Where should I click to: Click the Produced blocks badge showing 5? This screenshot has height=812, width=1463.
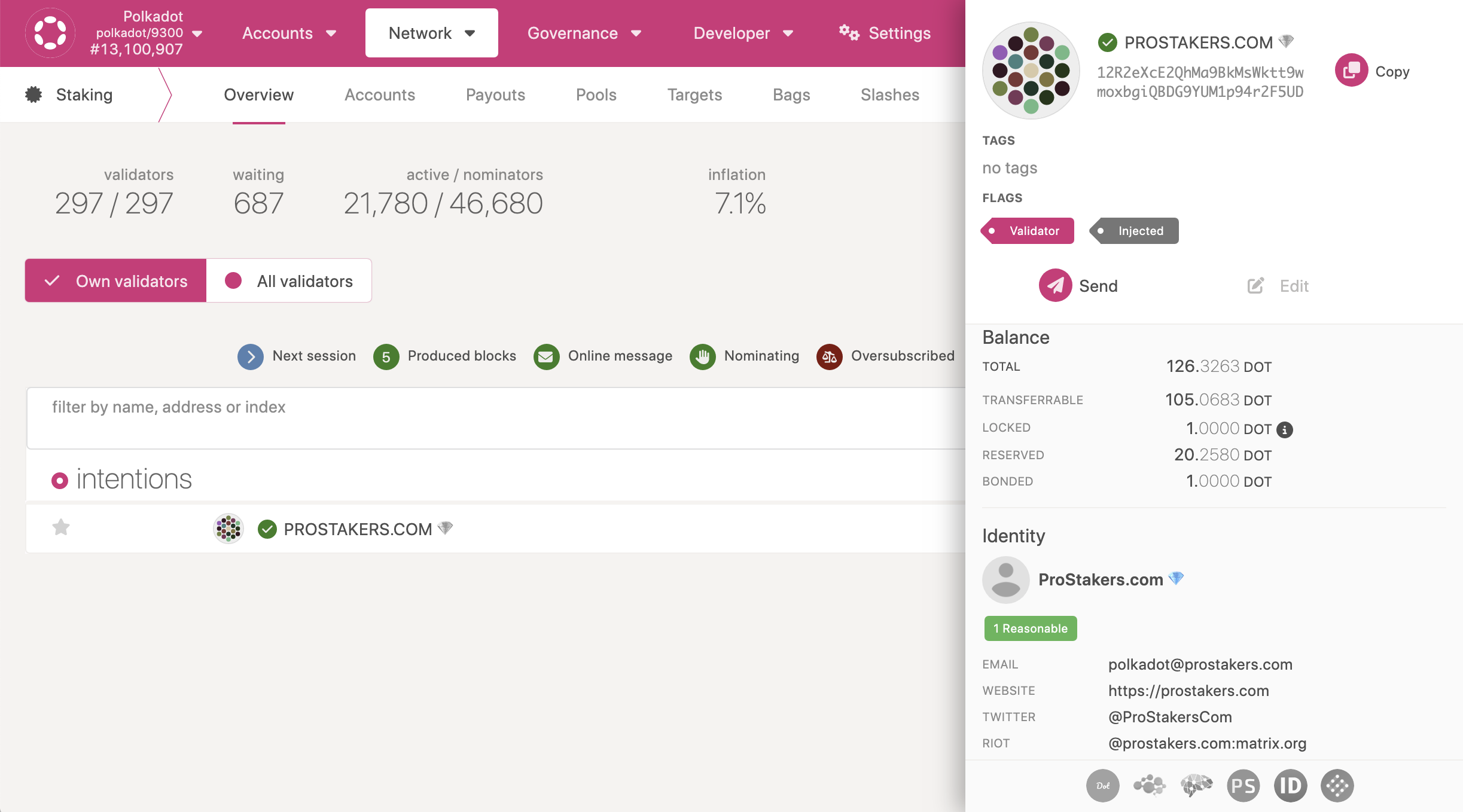(386, 357)
